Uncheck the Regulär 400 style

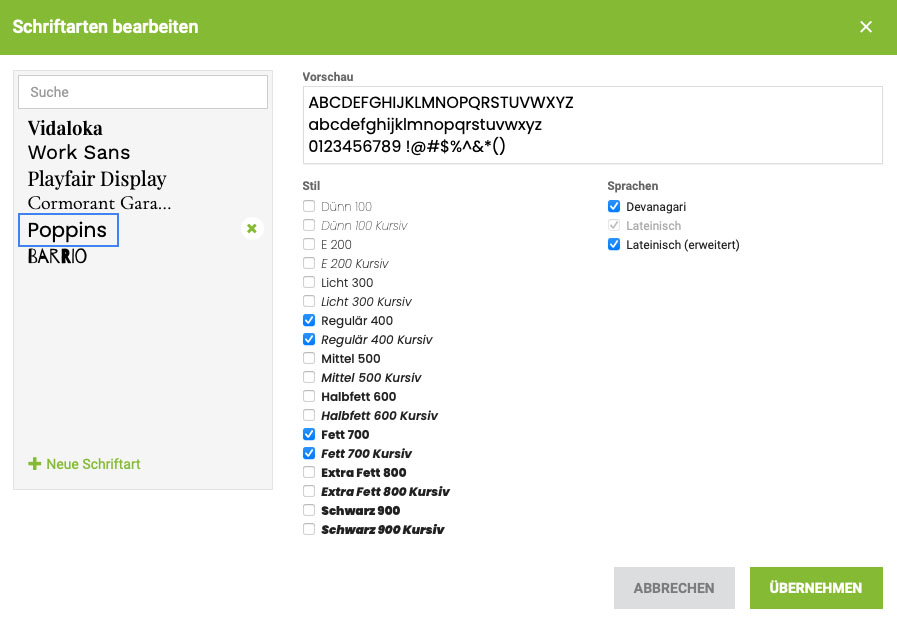click(x=309, y=320)
